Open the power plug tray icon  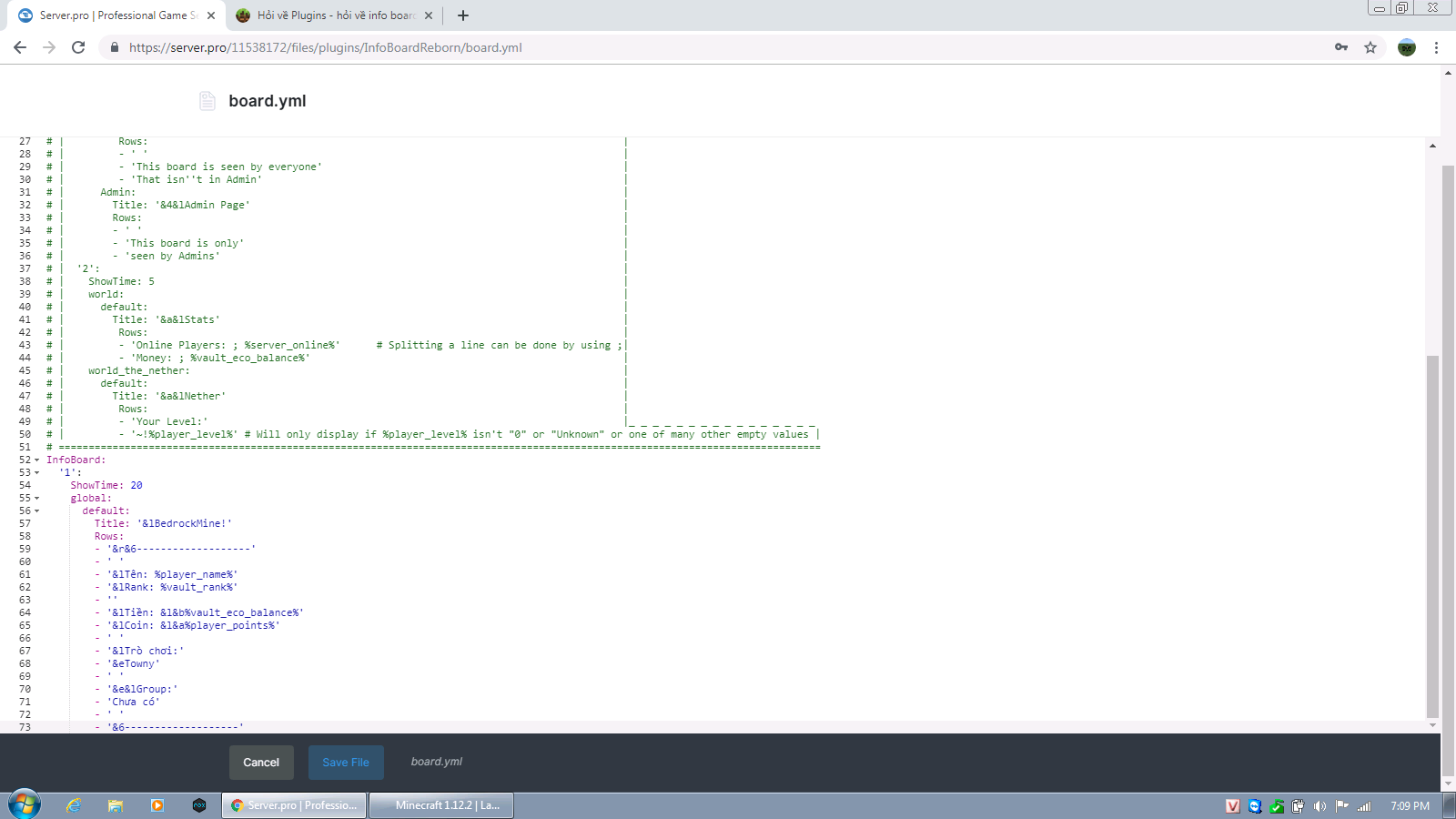(1298, 806)
